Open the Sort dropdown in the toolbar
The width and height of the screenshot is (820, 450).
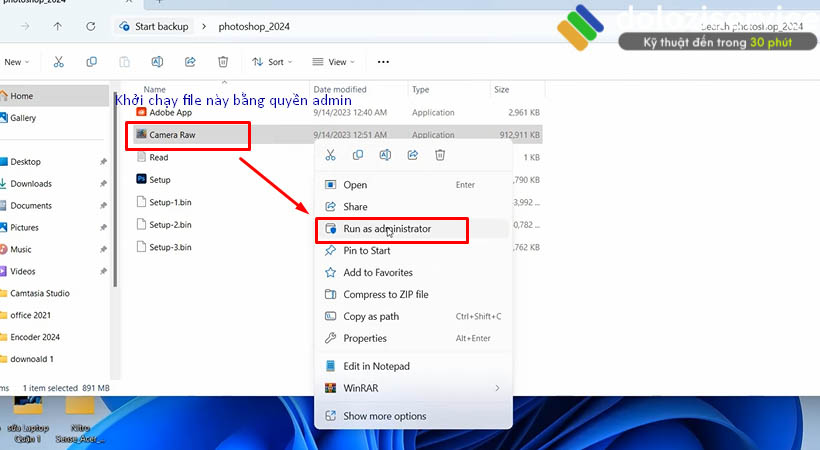[x=268, y=62]
